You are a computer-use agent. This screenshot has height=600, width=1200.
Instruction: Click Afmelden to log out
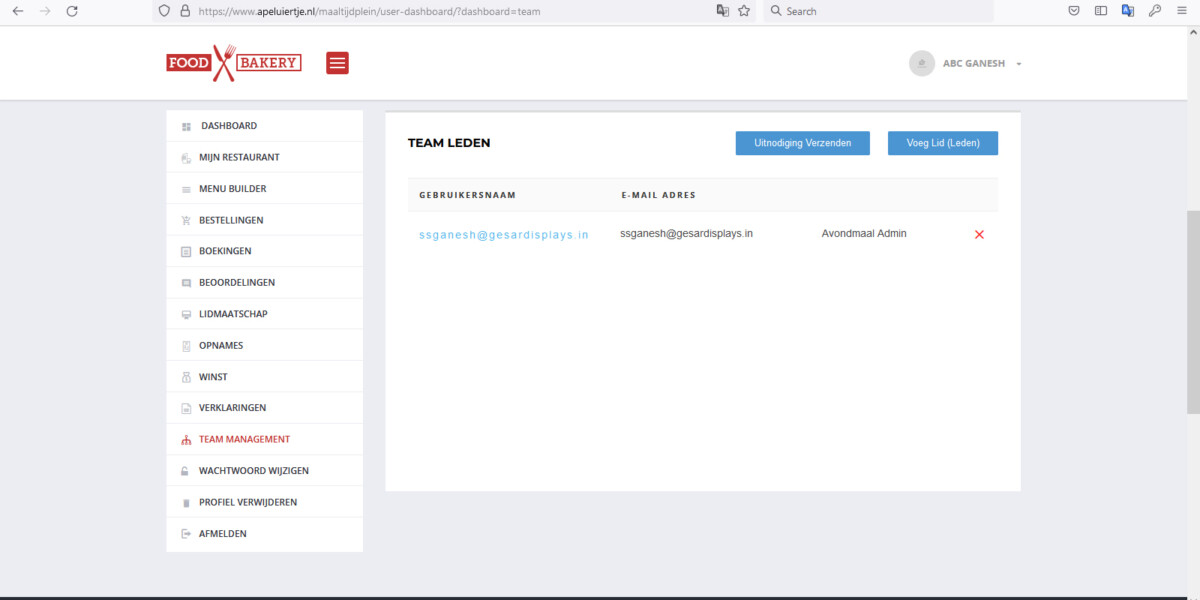[x=222, y=534]
